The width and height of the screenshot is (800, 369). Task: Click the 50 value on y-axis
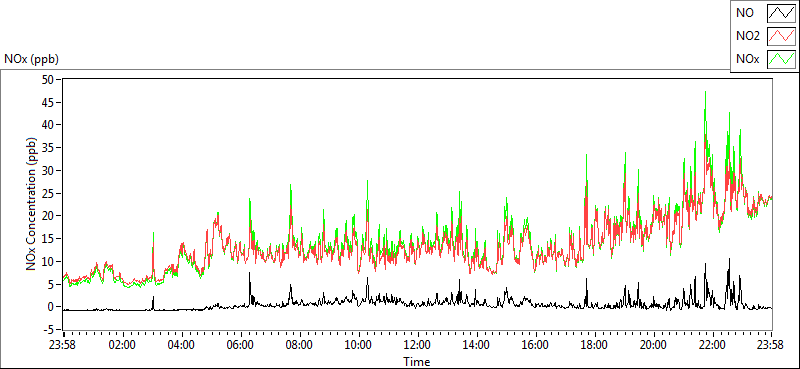[x=49, y=80]
